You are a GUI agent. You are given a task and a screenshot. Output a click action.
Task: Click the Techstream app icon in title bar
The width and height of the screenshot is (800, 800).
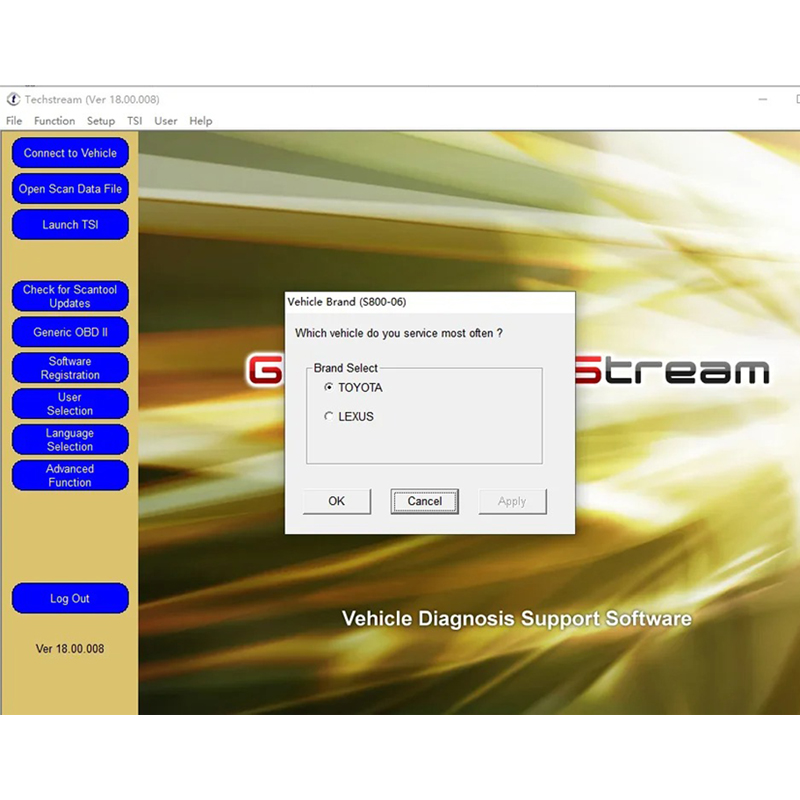pyautogui.click(x=13, y=99)
